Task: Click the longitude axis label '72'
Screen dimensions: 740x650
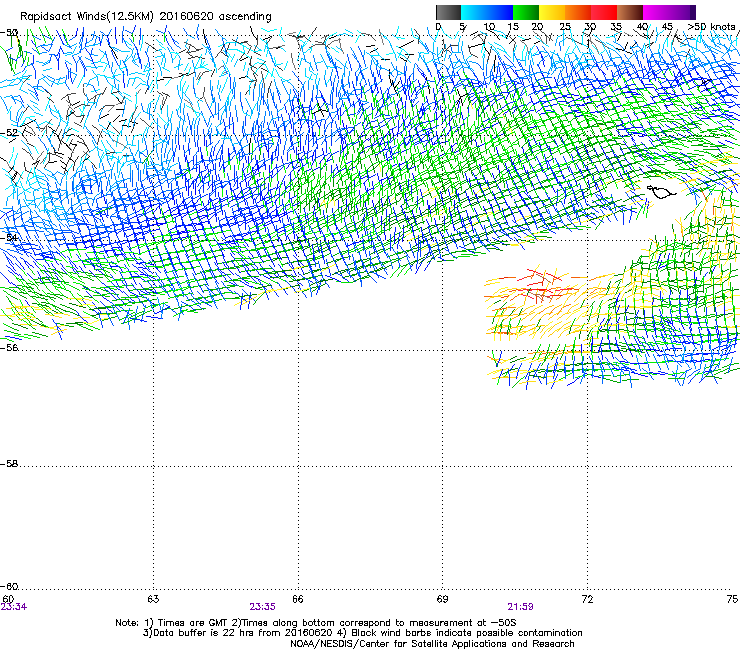Action: tap(587, 599)
